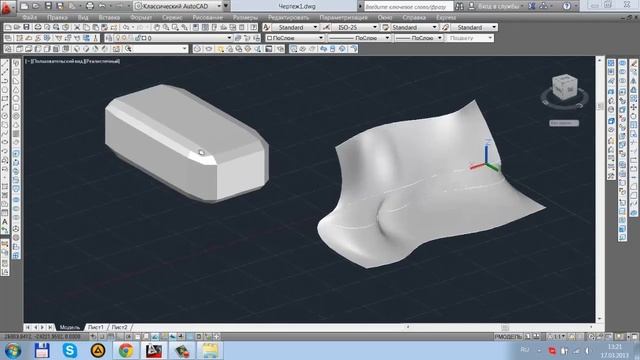Image resolution: width=640 pixels, height=360 pixels.
Task: Click the Вход в службы sign-in button
Action: click(x=495, y=6)
